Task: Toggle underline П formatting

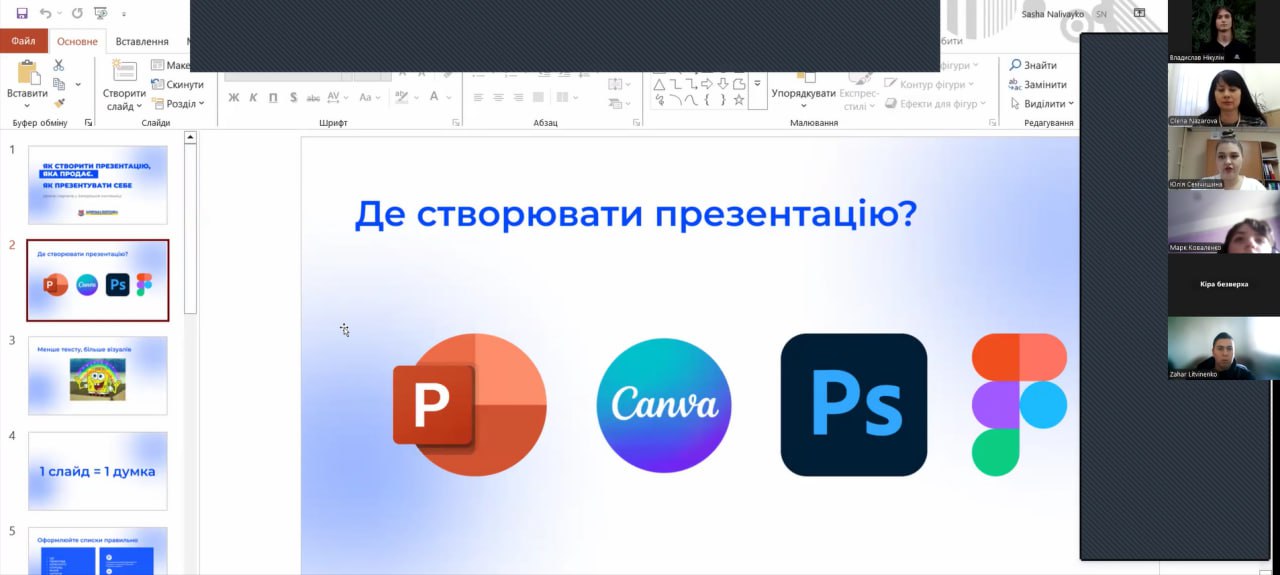Action: coord(273,98)
